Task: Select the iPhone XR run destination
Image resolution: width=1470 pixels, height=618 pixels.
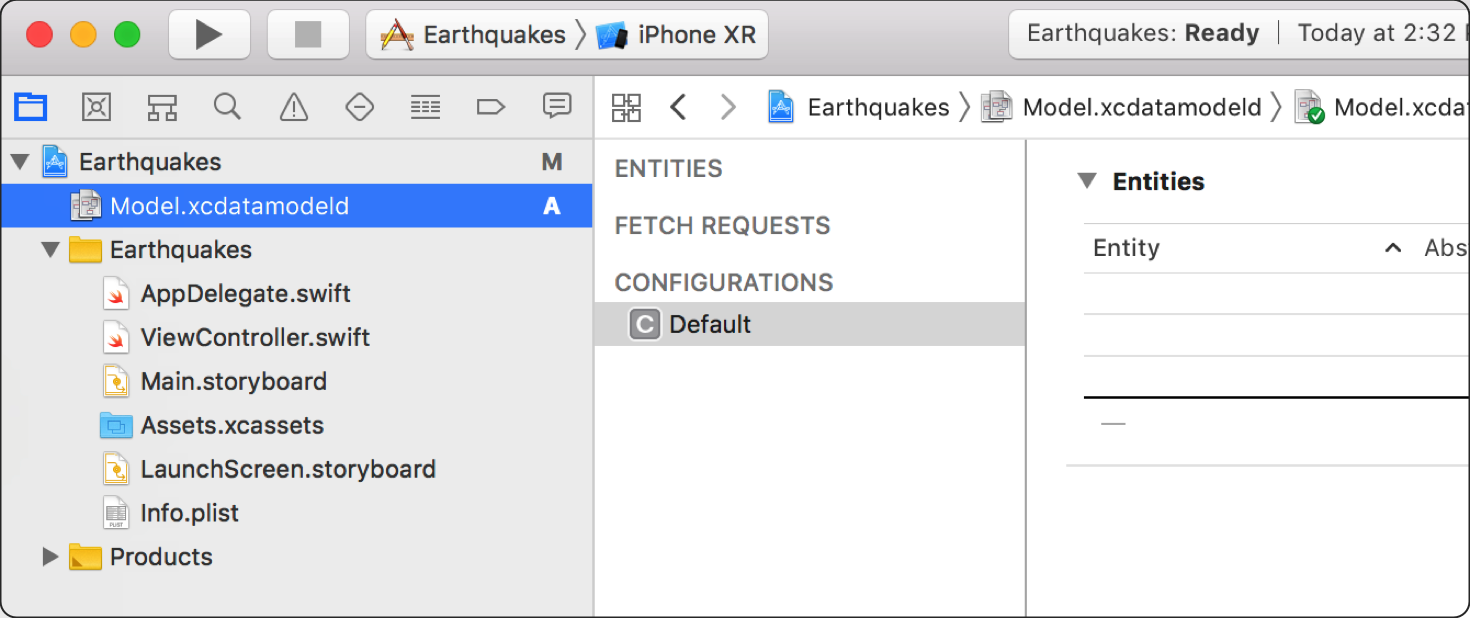Action: (676, 35)
